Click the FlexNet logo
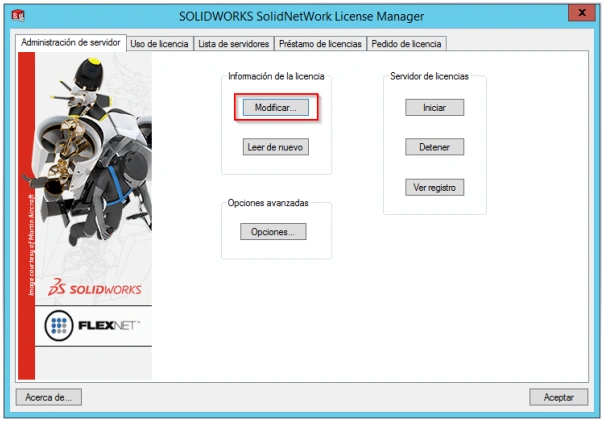 click(x=92, y=326)
